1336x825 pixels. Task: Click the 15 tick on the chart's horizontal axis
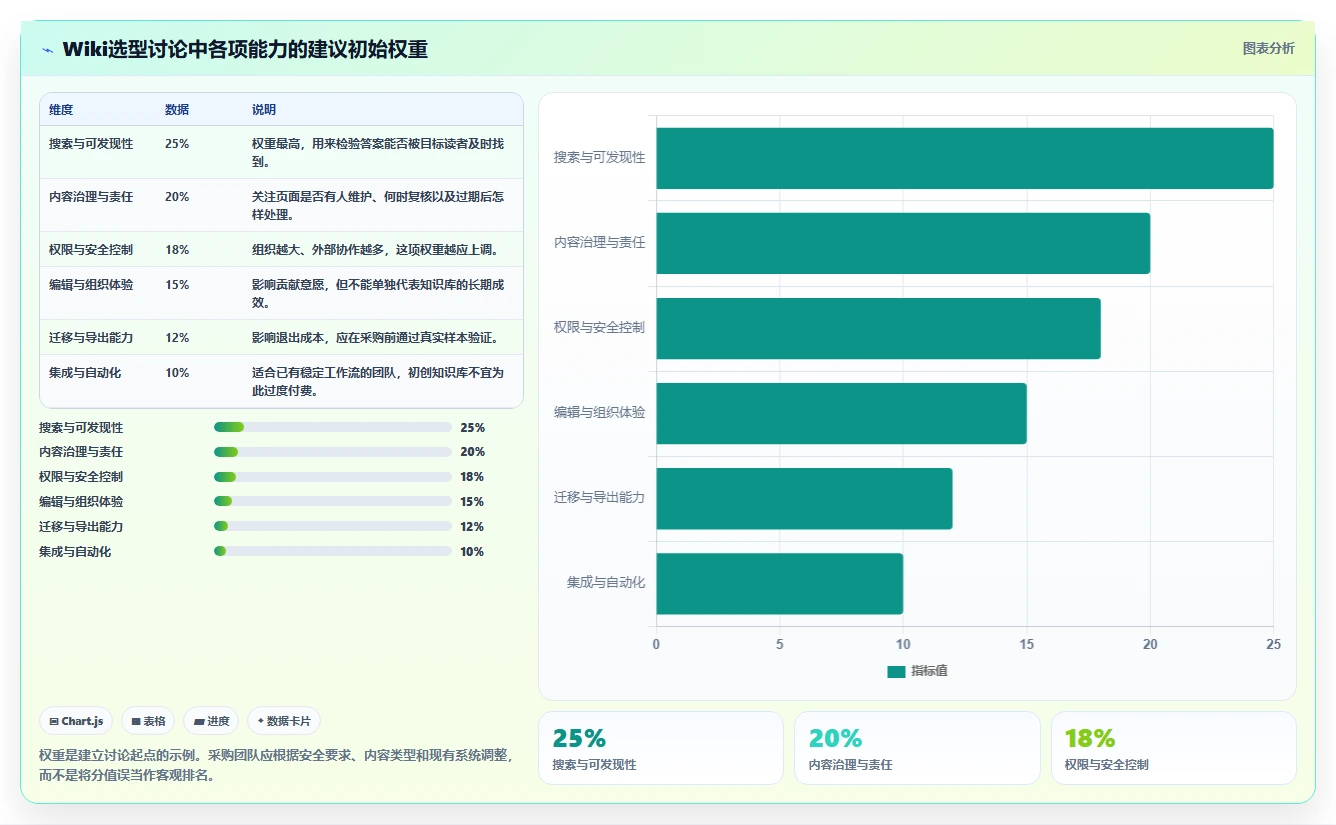1026,645
